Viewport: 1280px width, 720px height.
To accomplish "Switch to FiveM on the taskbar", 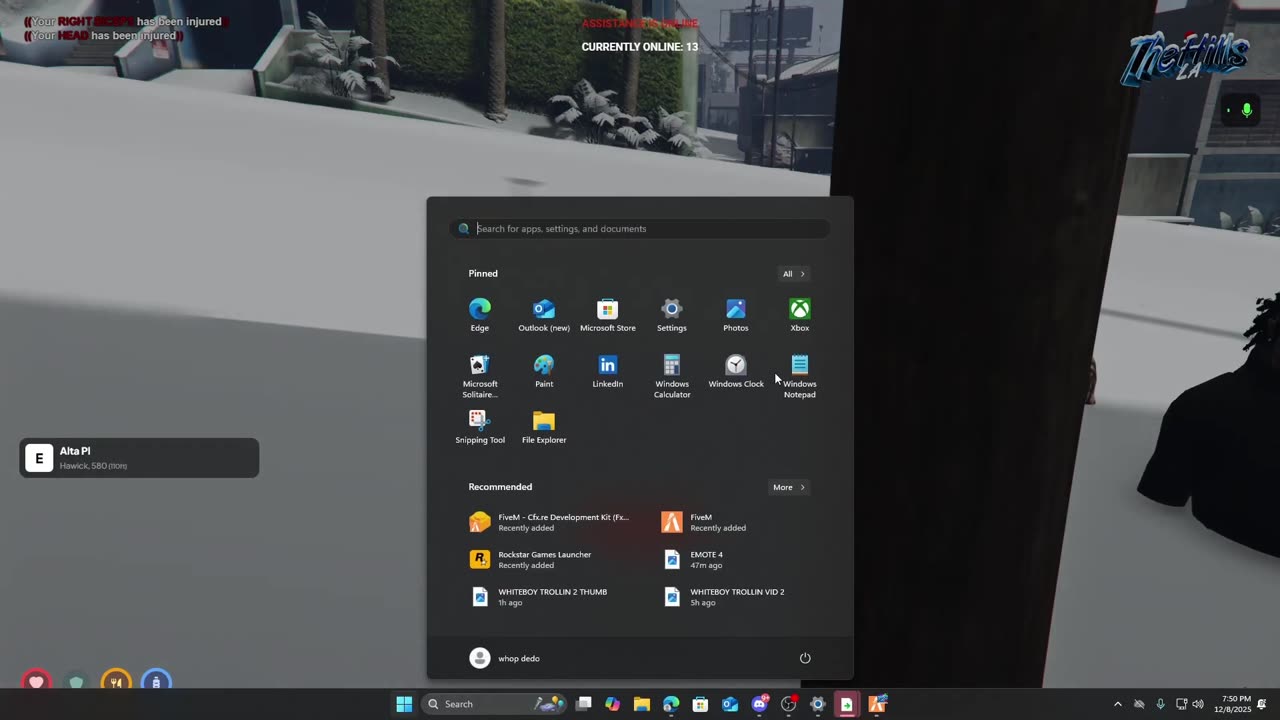I will tap(877, 704).
